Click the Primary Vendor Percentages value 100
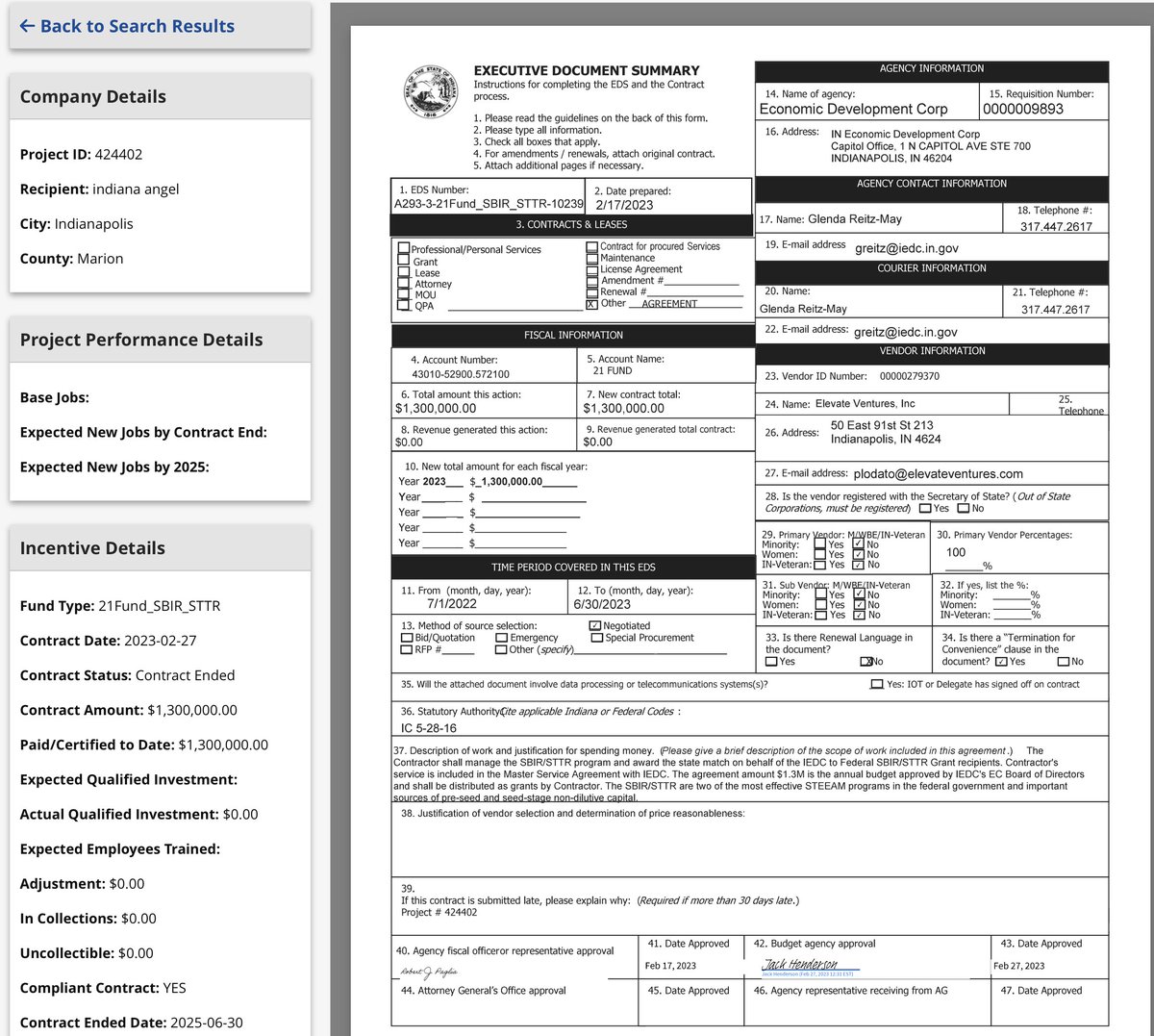This screenshot has height=1036, width=1154. 956,552
